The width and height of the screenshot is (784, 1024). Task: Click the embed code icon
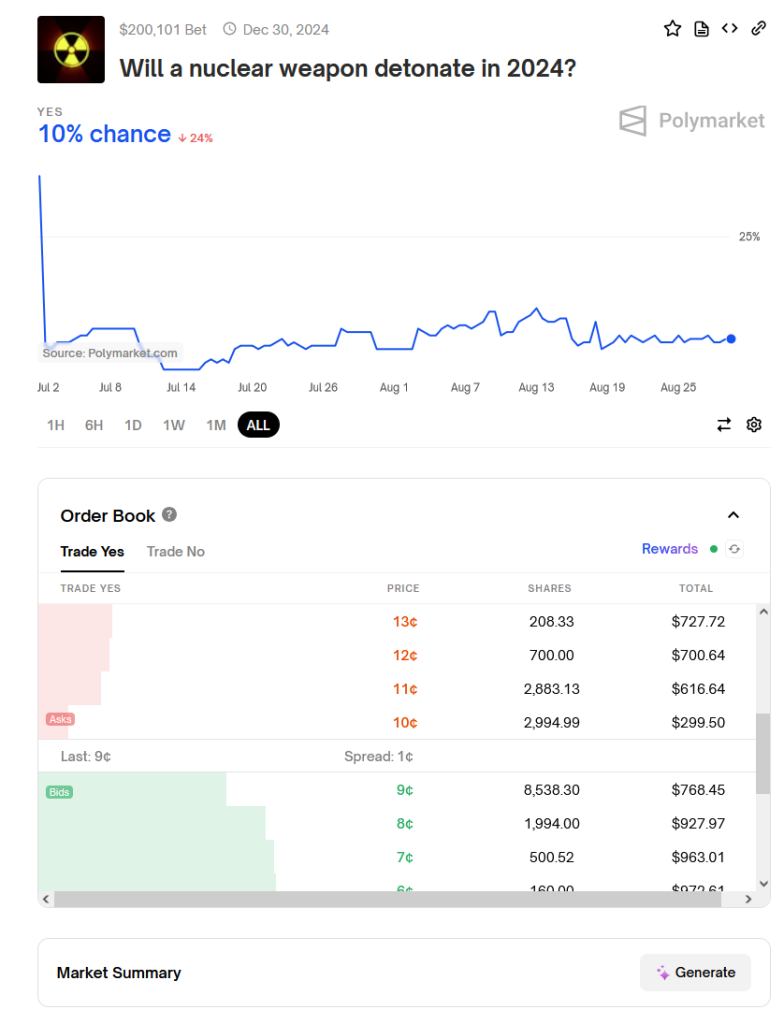point(729,28)
